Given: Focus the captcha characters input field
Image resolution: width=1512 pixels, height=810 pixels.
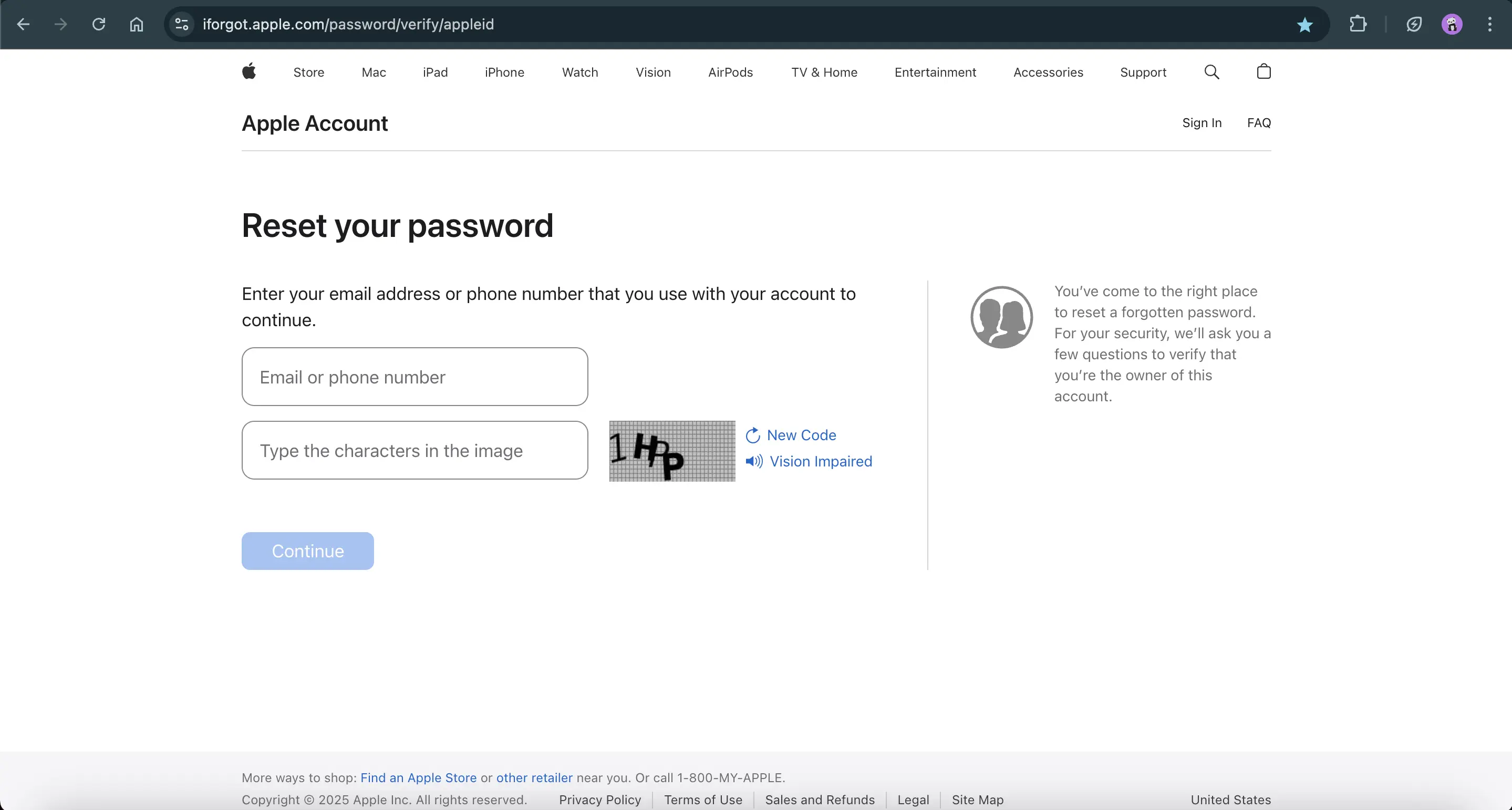Looking at the screenshot, I should pos(415,450).
